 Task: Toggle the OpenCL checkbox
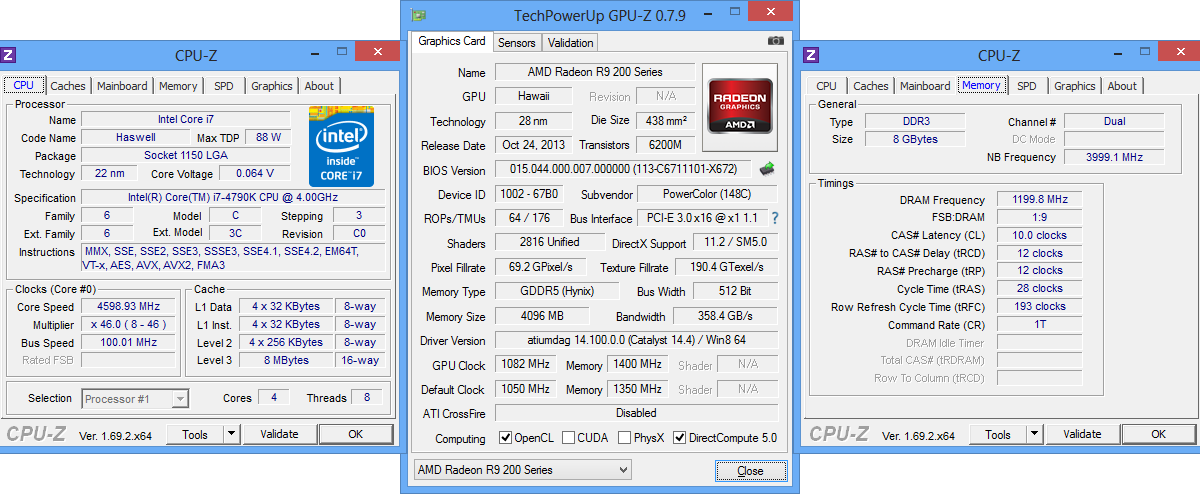[506, 438]
